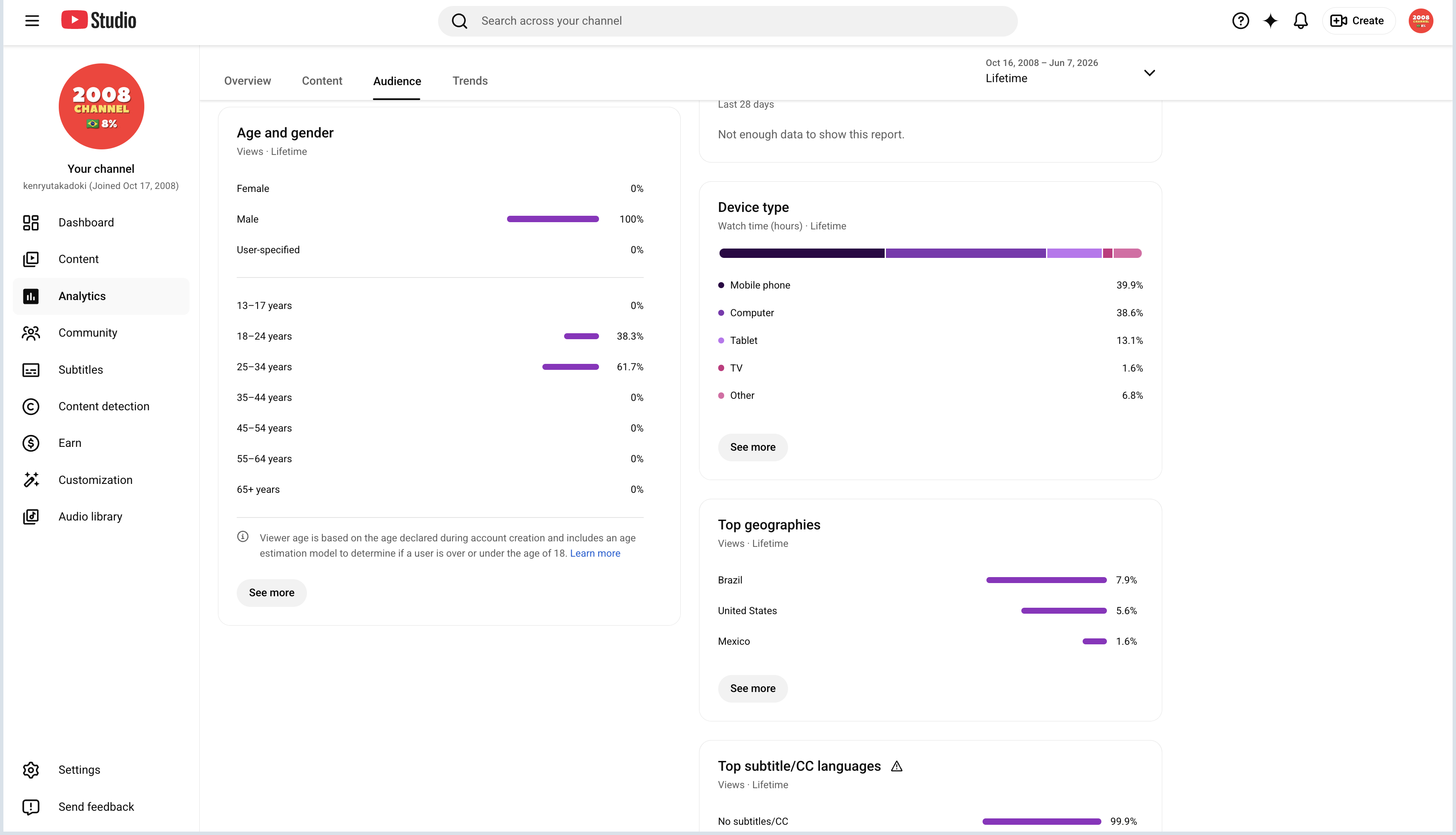Open Send feedback in the sidebar
This screenshot has height=835, width=1456.
tap(101, 807)
